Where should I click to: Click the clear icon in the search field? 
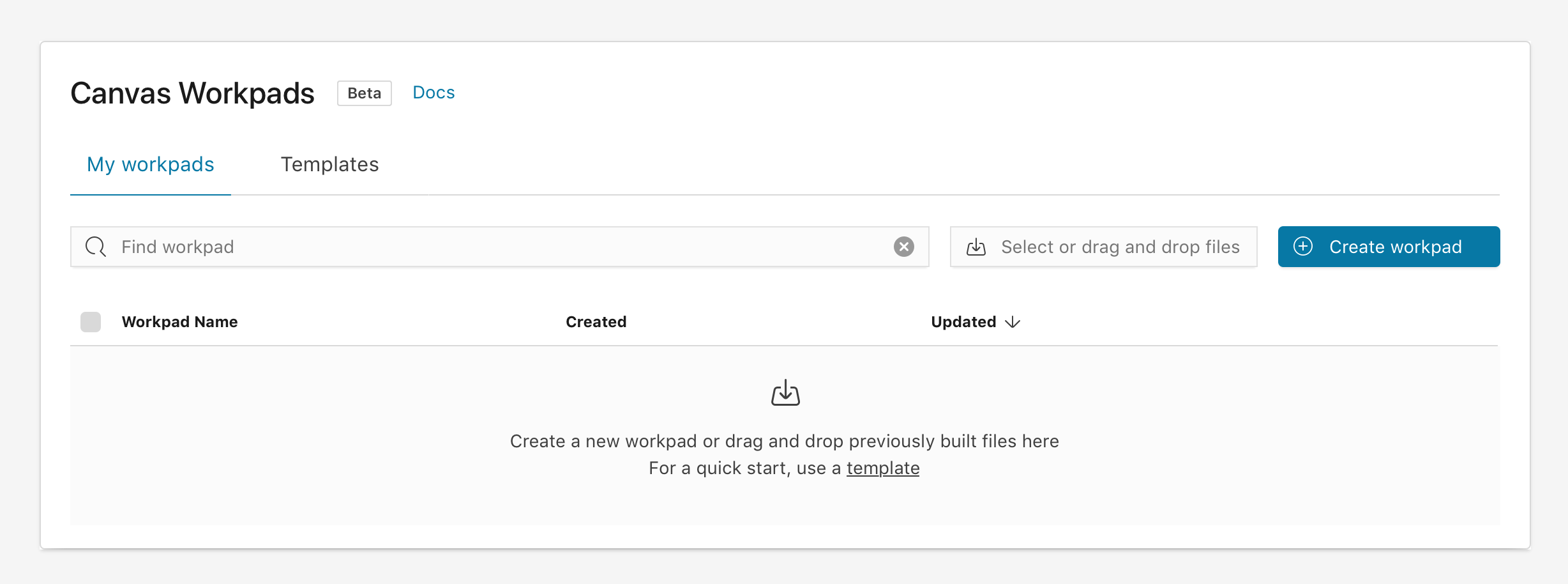click(903, 247)
